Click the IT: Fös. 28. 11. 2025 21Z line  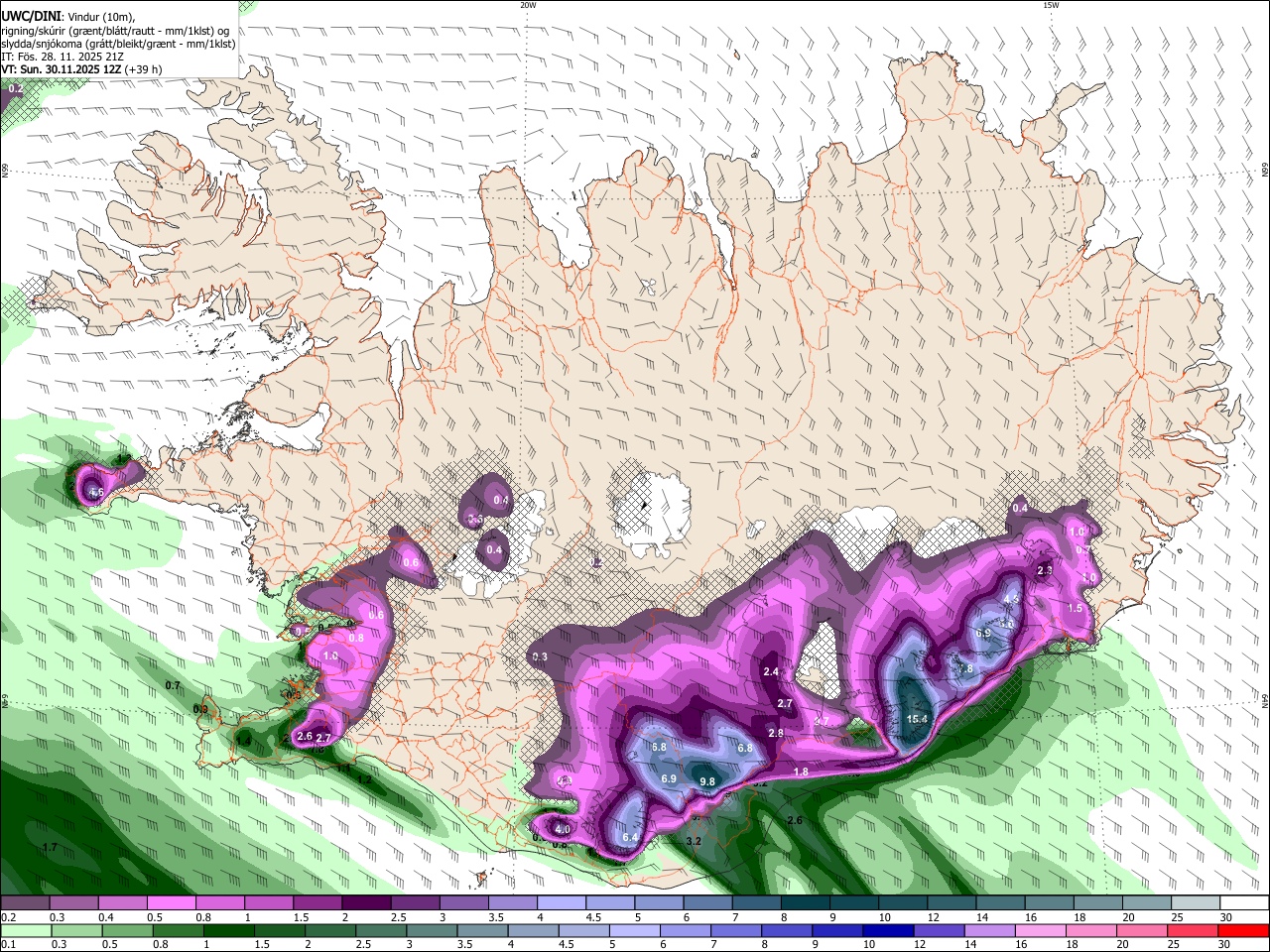coord(63,57)
